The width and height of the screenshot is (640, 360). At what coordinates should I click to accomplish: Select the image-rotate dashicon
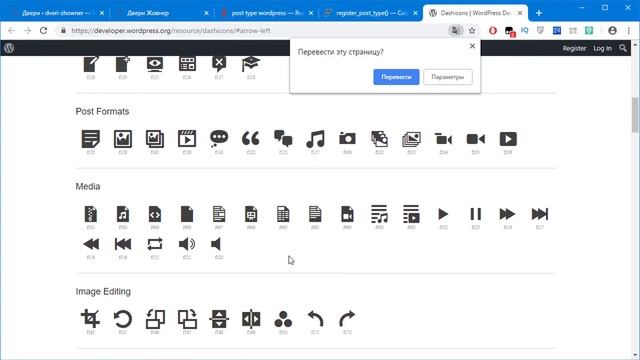pos(123,319)
